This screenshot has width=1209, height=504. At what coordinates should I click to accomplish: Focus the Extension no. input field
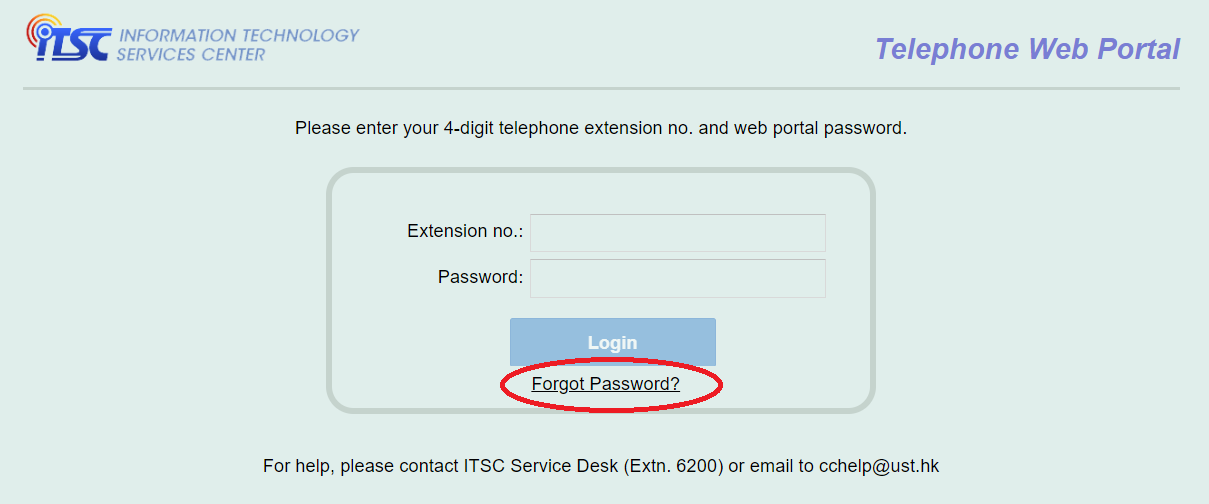pos(678,232)
